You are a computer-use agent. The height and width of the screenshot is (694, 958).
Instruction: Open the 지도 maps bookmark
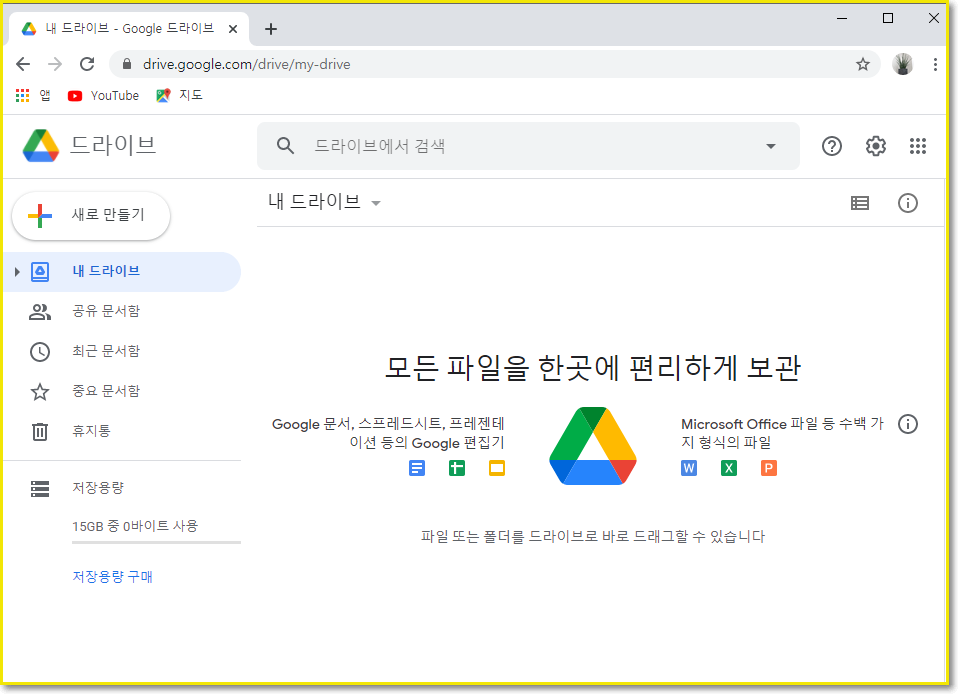pyautogui.click(x=179, y=95)
